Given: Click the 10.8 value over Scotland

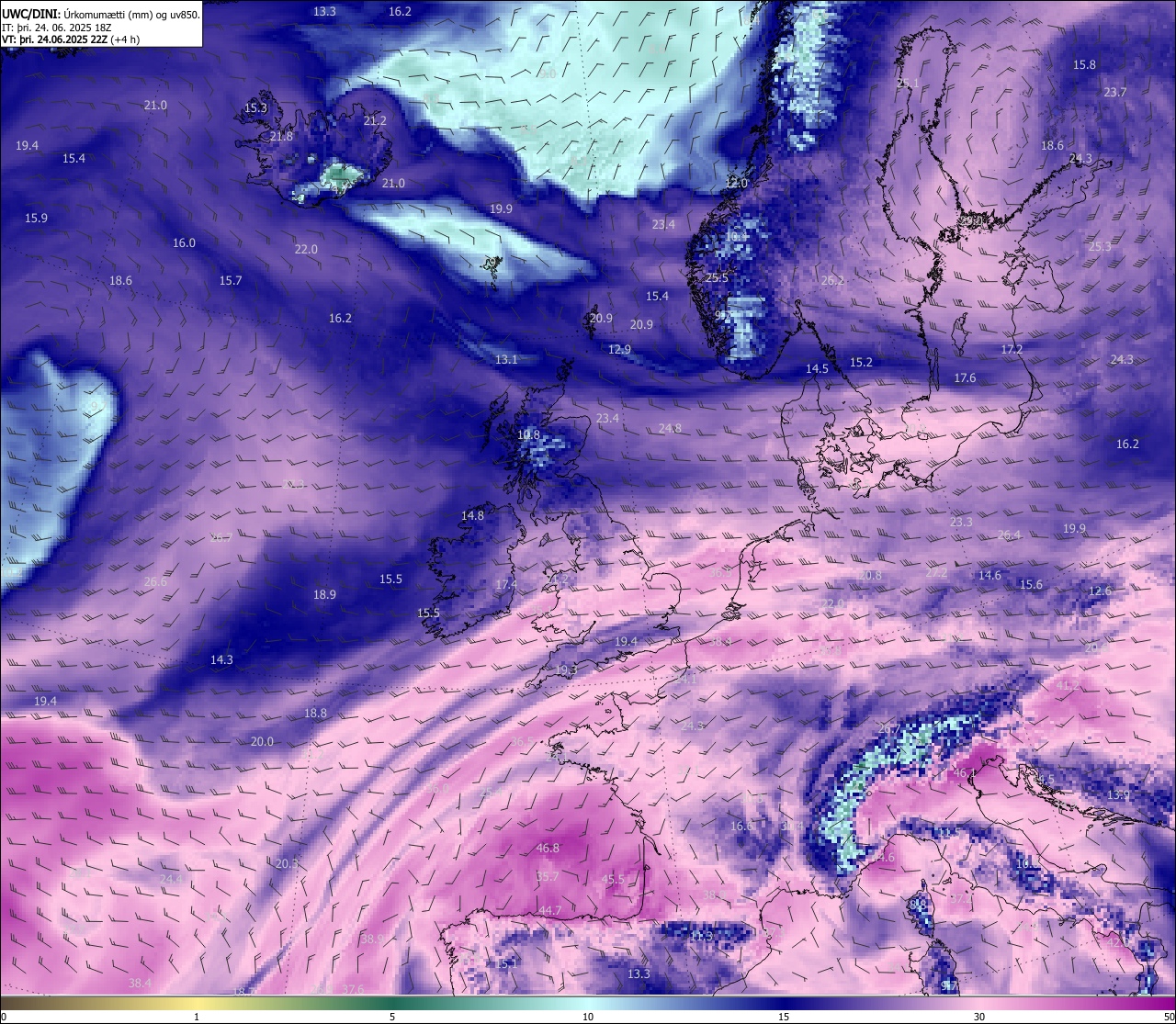Looking at the screenshot, I should [528, 435].
